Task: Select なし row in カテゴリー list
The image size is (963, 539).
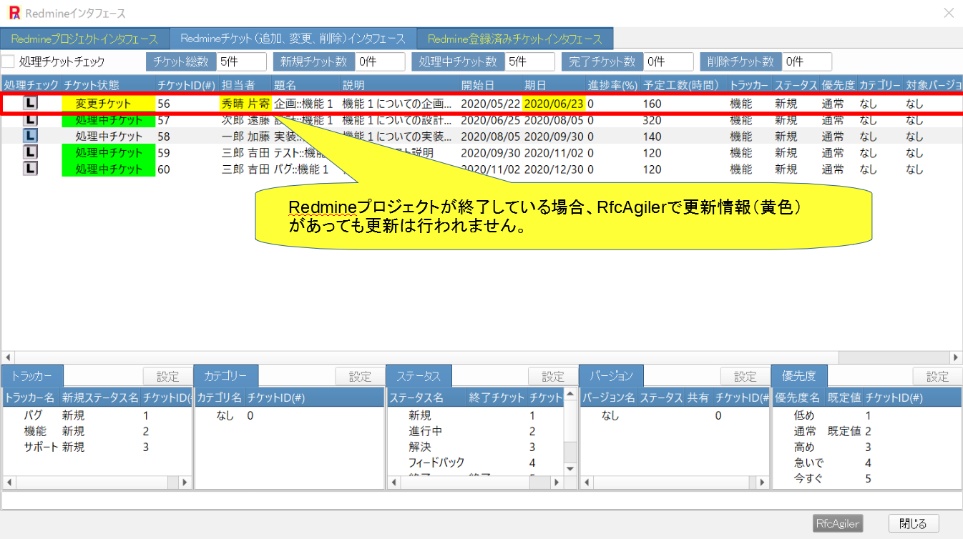Action: pos(289,416)
